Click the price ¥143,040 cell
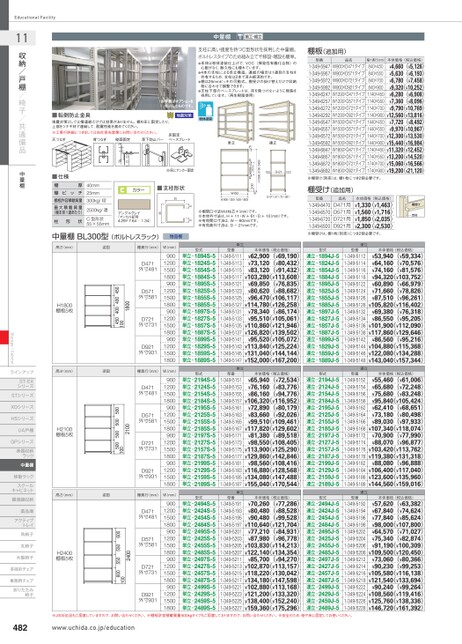Image resolution: width=462 pixels, height=644 pixels. [381, 360]
